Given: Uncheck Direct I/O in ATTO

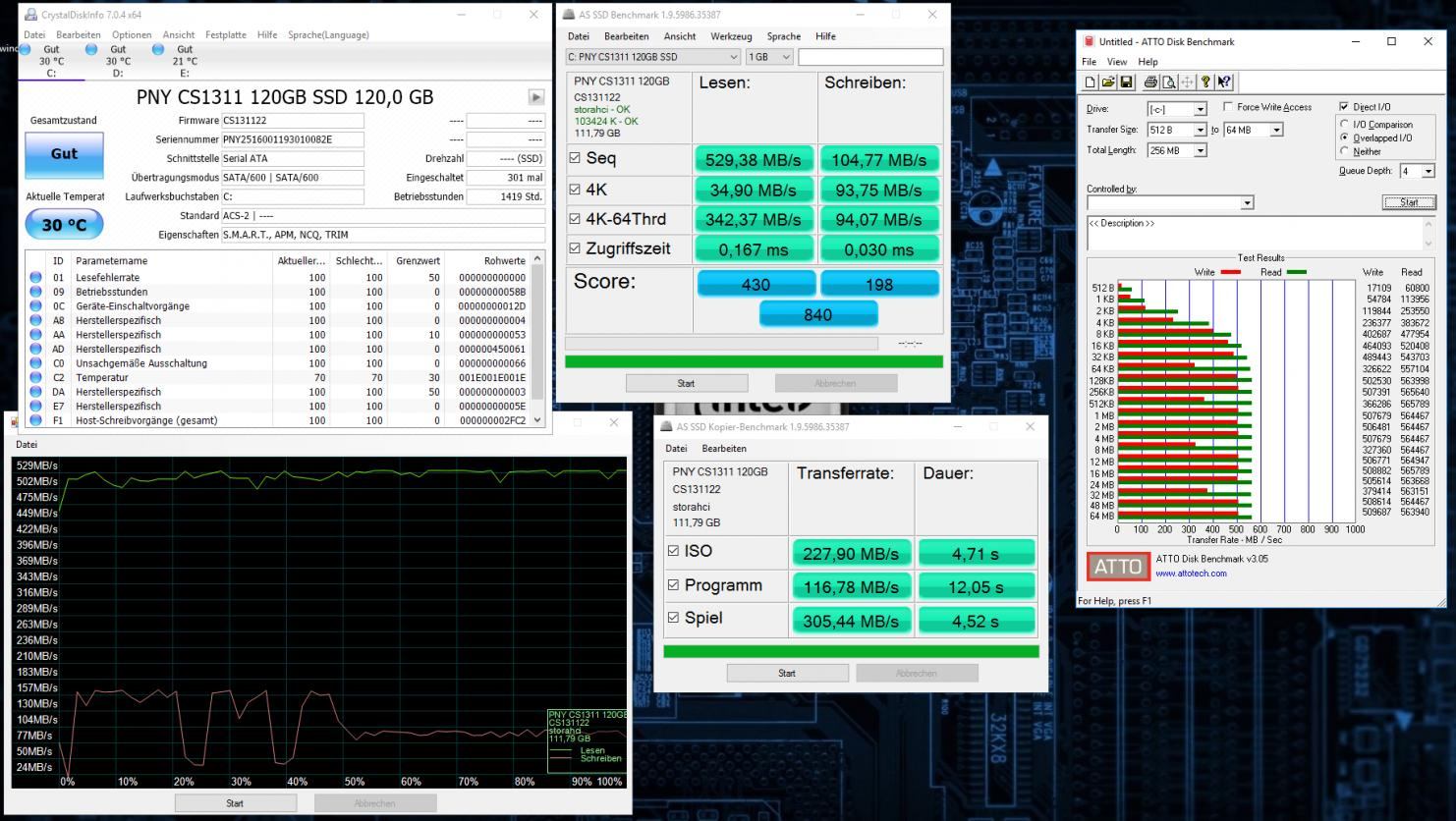Looking at the screenshot, I should (x=1344, y=107).
